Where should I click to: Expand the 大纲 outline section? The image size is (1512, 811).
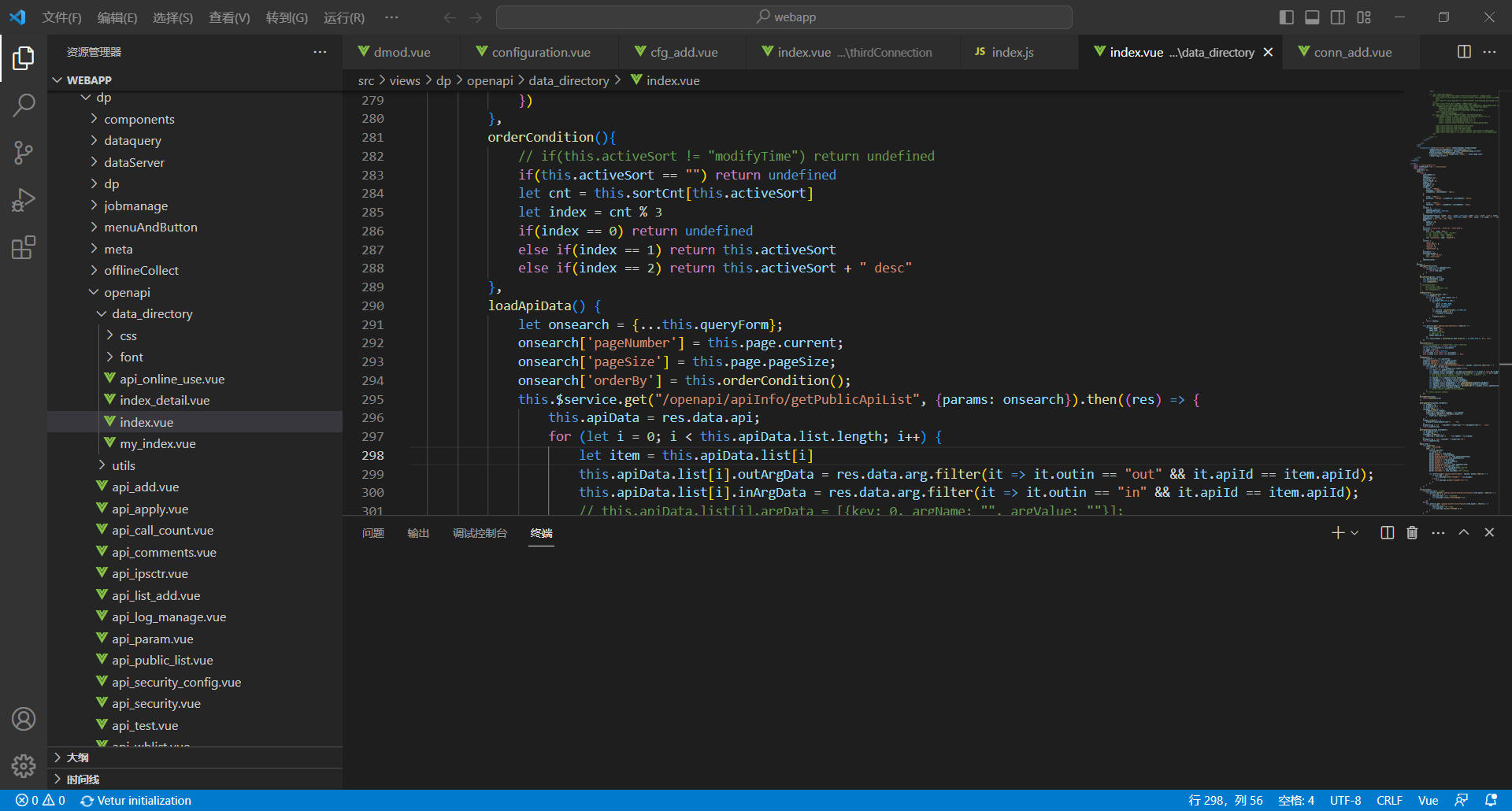(195, 757)
